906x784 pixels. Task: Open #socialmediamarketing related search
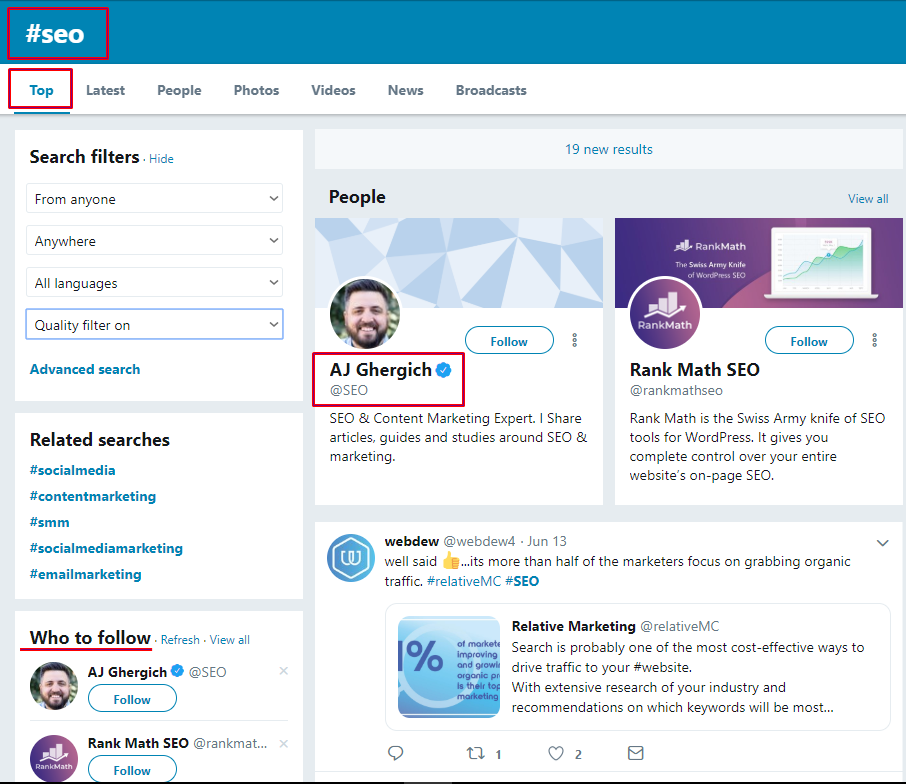click(x=106, y=548)
